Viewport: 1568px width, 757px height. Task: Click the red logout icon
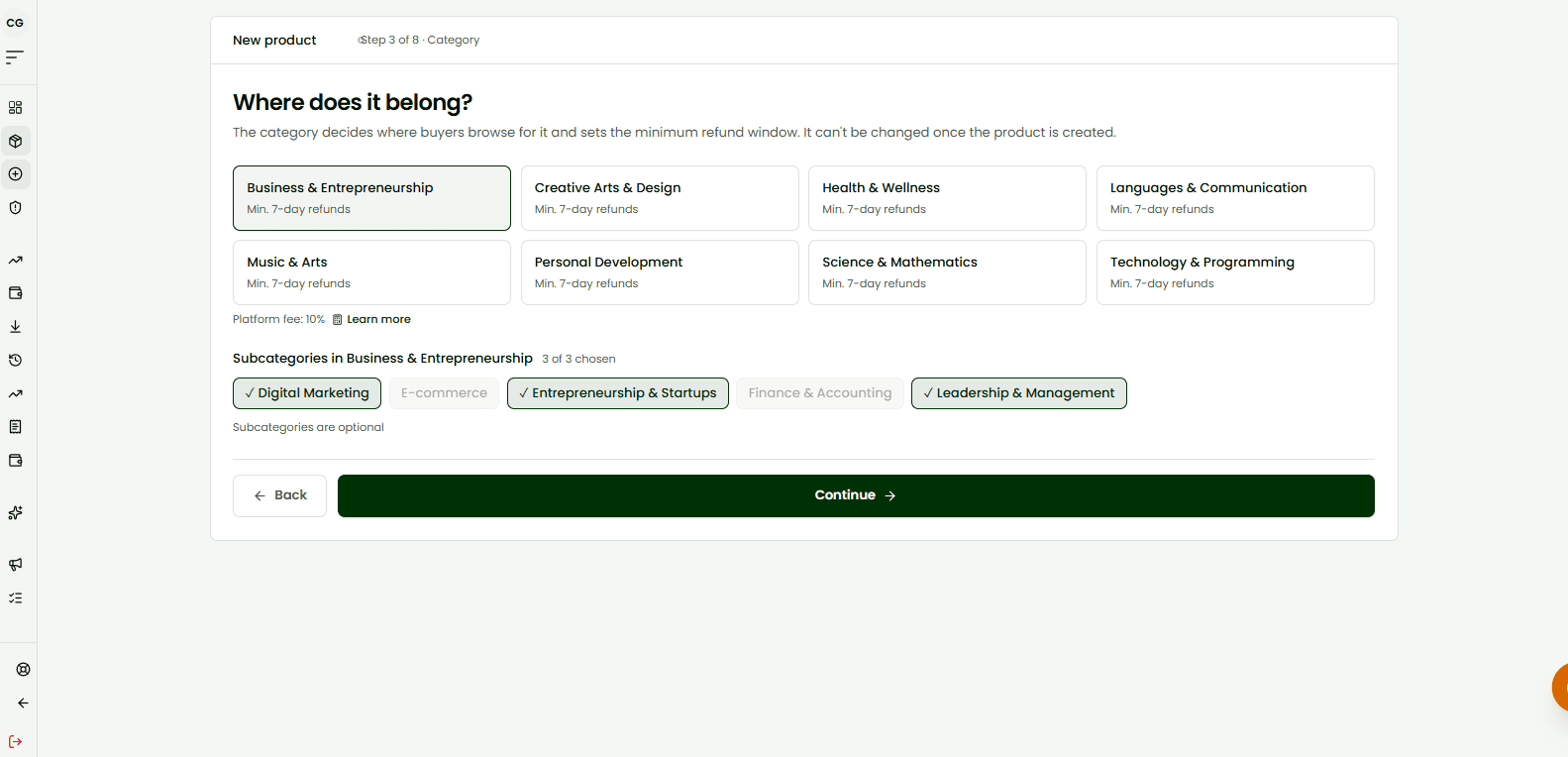(15, 741)
